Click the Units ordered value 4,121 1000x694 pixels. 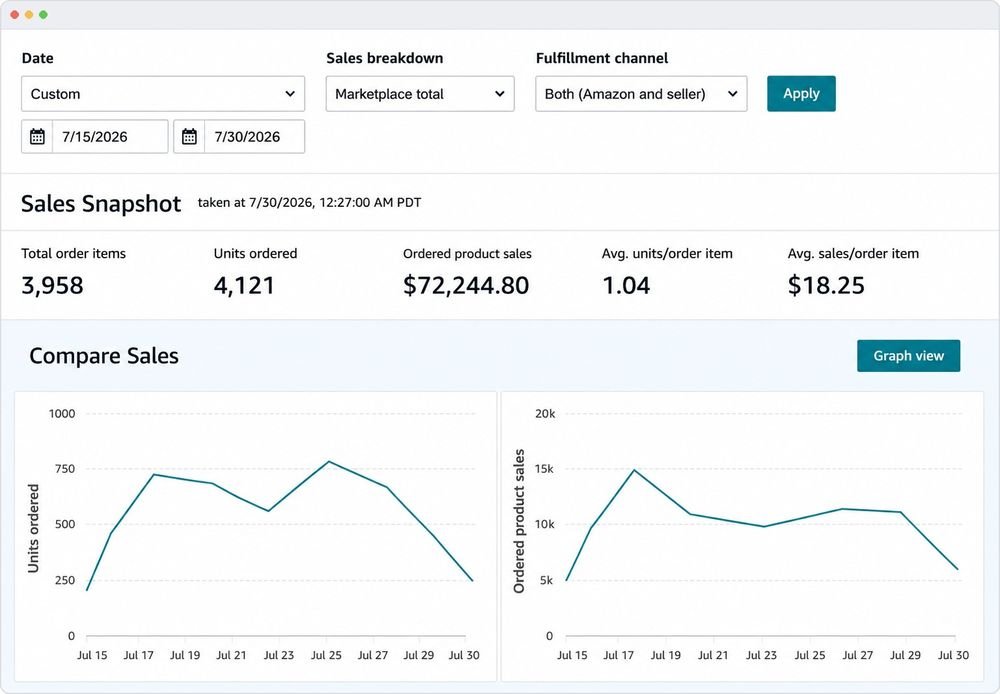[x=244, y=285]
